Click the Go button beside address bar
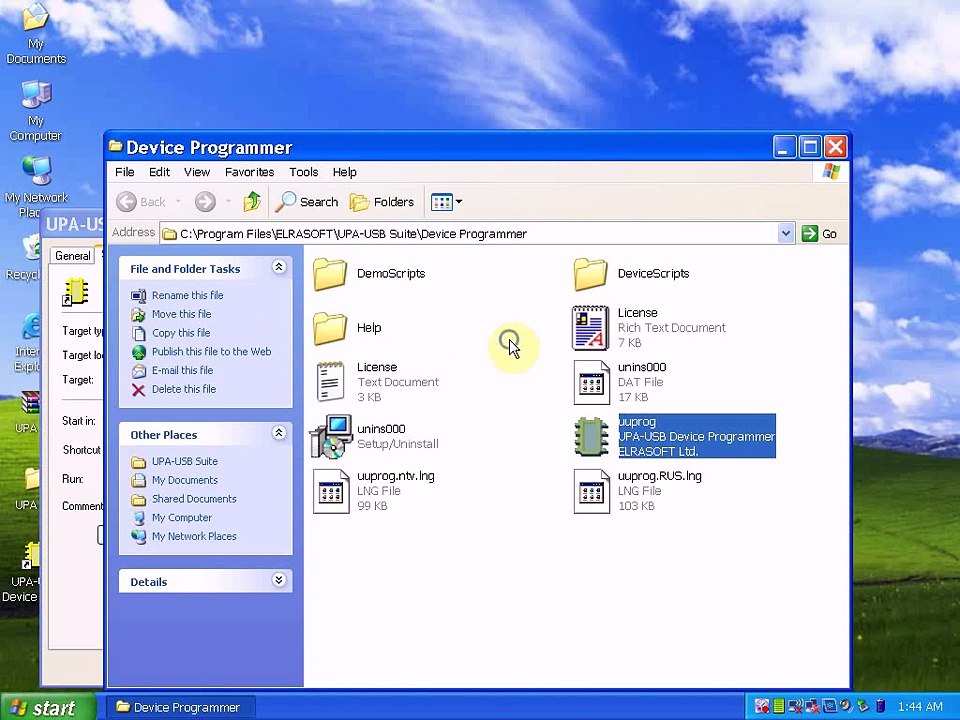The width and height of the screenshot is (960, 720). tap(820, 233)
